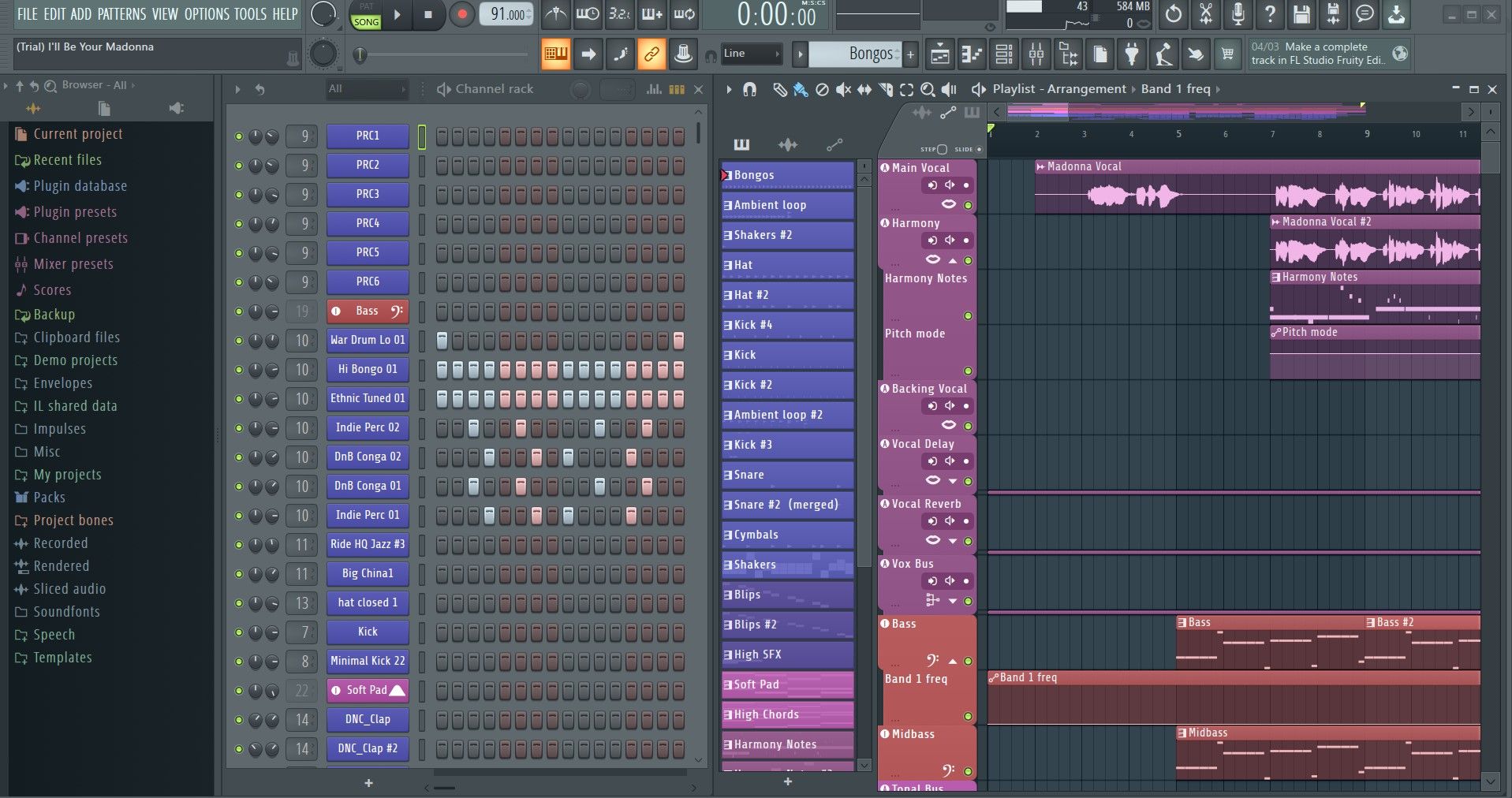Enable the STEP toggle in Playlist
Image resolution: width=1512 pixels, height=798 pixels.
pyautogui.click(x=942, y=149)
